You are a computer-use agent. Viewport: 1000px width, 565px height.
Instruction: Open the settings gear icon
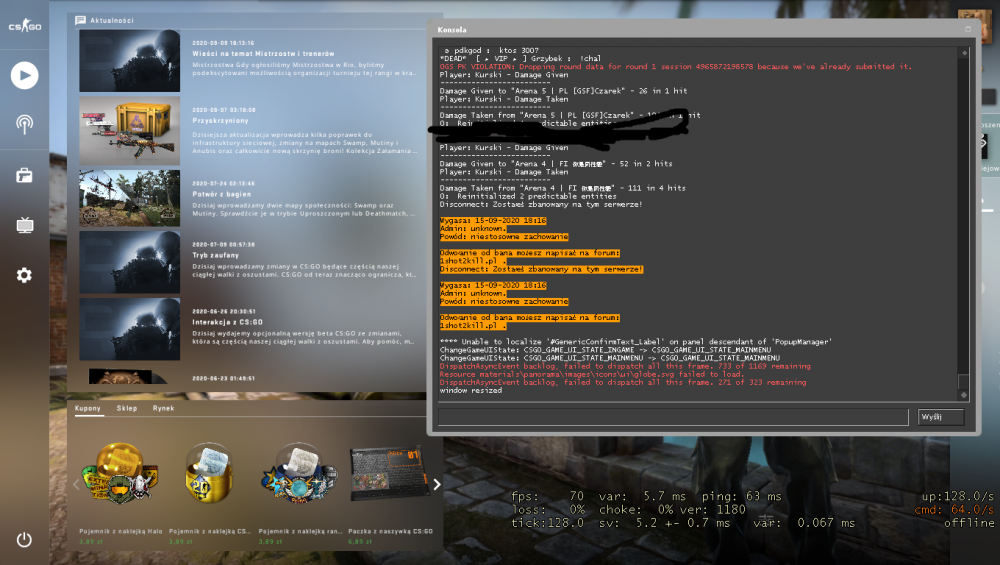(24, 275)
